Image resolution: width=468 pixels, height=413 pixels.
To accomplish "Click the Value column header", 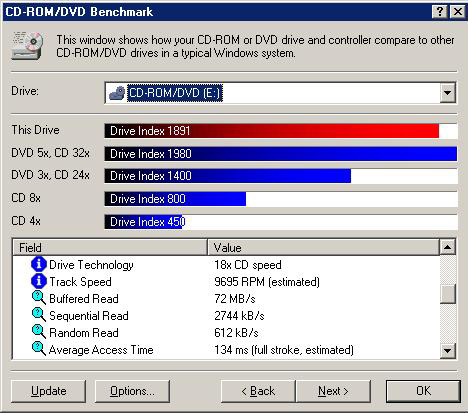I will (323, 248).
